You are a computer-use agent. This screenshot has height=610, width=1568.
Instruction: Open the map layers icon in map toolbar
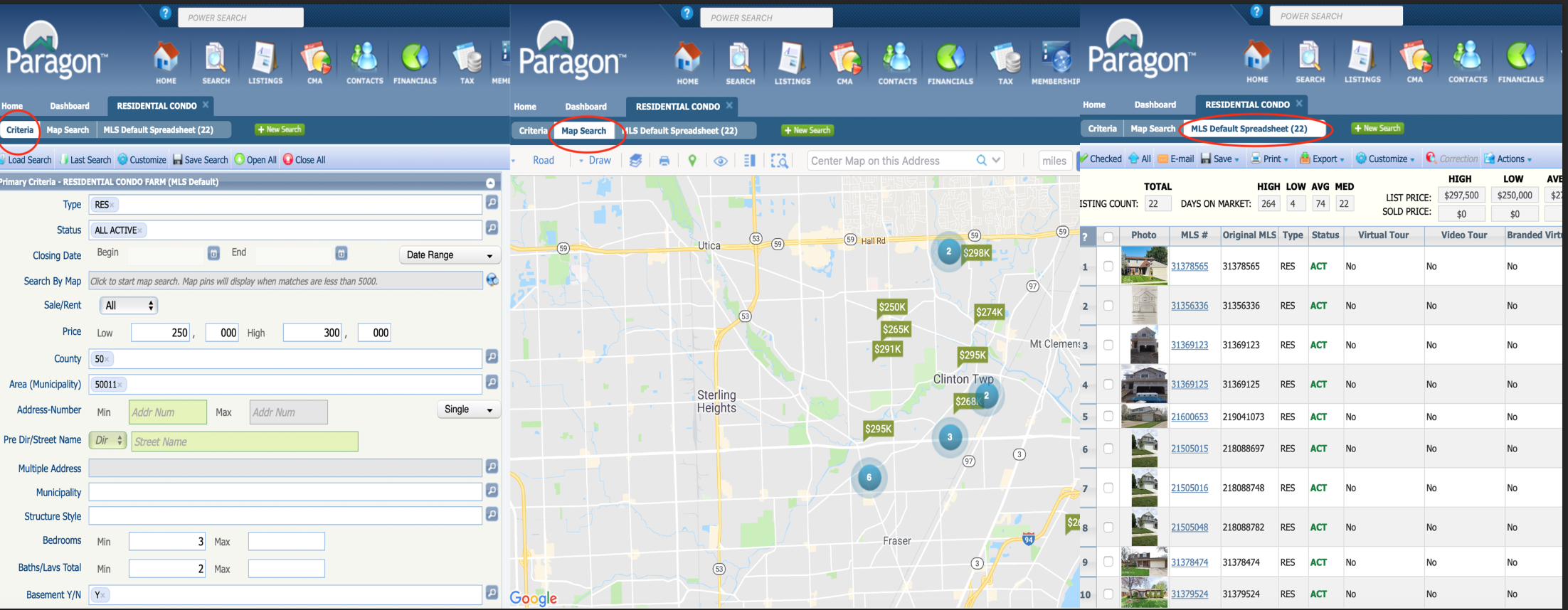pos(635,161)
